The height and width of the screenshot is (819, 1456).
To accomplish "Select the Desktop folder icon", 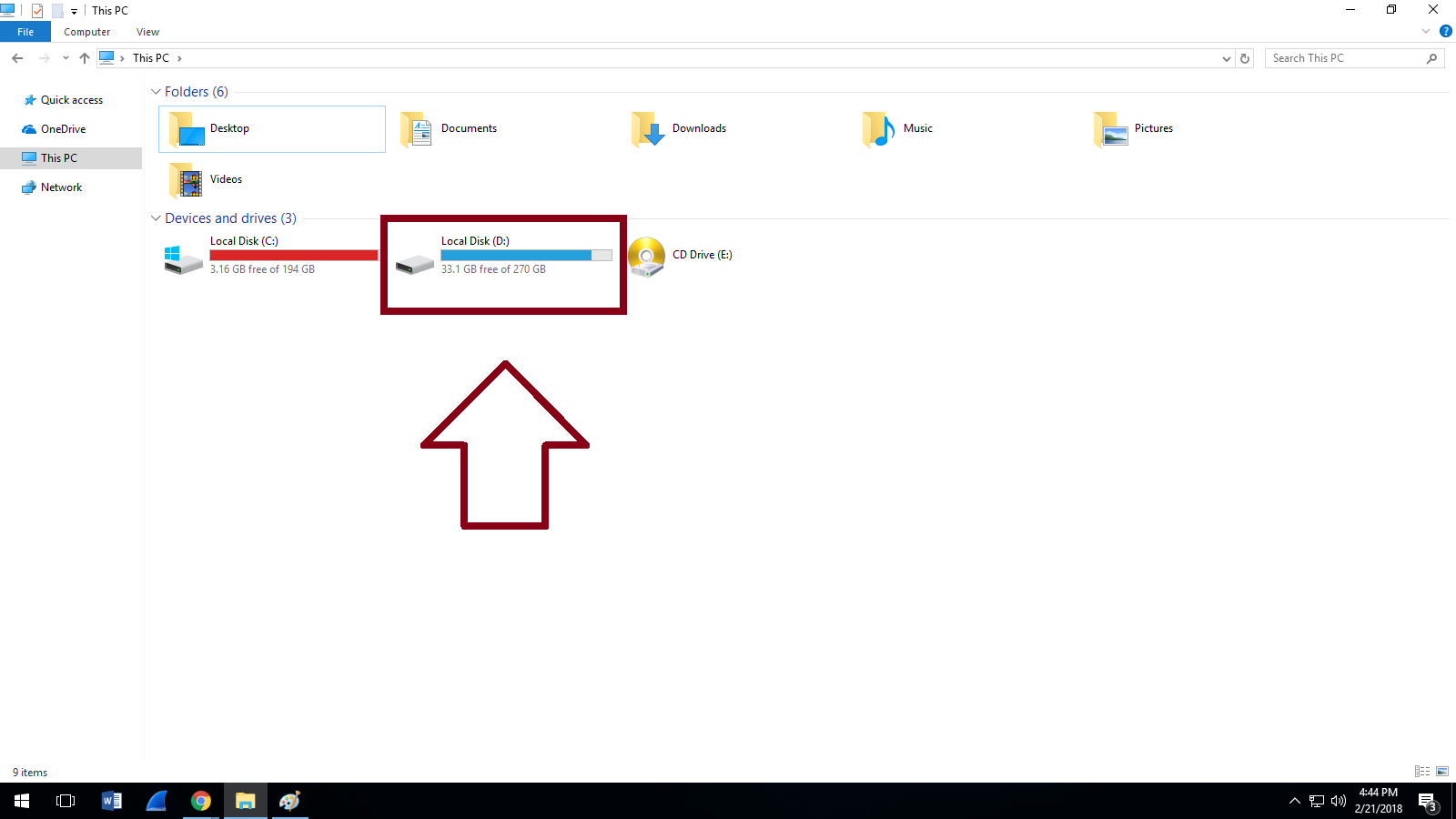I will pos(187,129).
